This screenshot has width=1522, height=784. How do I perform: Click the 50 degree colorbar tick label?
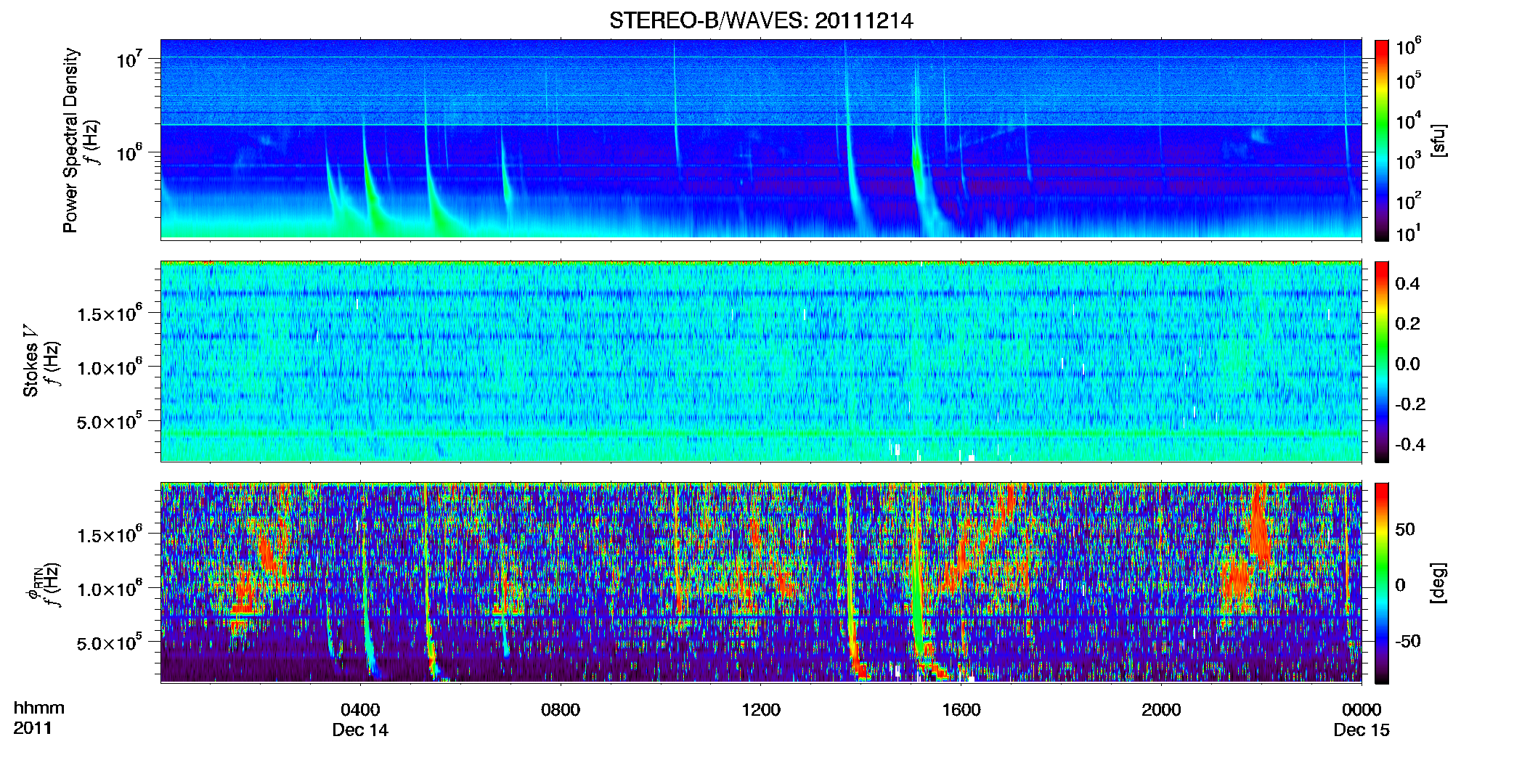click(1405, 529)
